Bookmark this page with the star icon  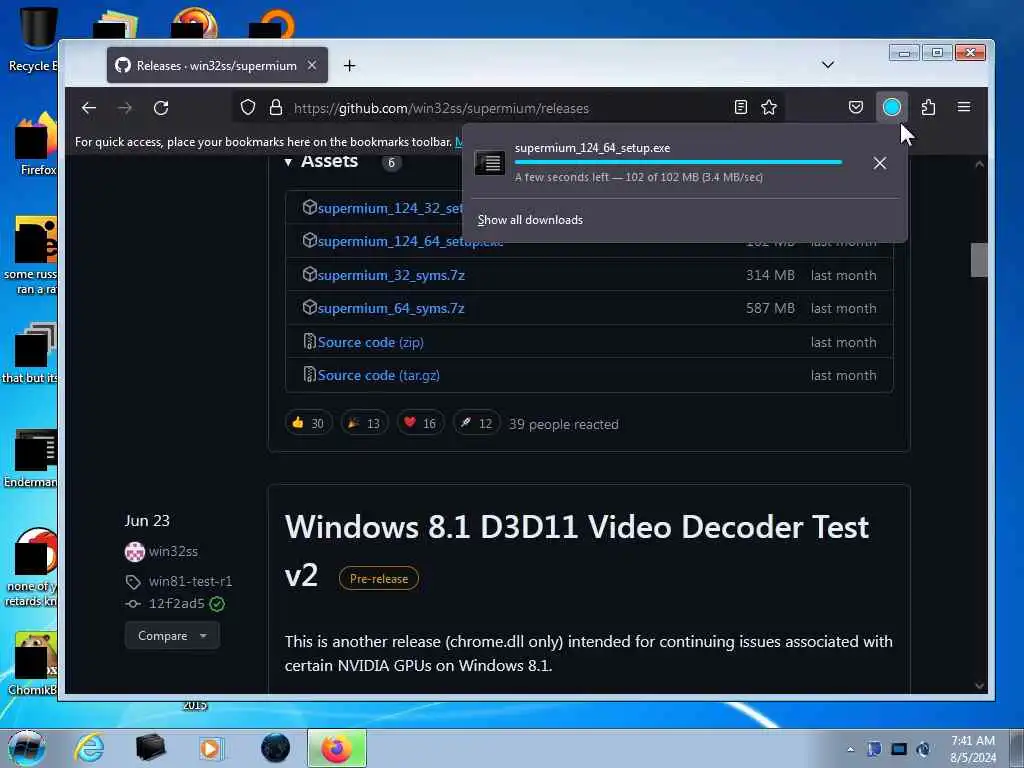[x=769, y=107]
